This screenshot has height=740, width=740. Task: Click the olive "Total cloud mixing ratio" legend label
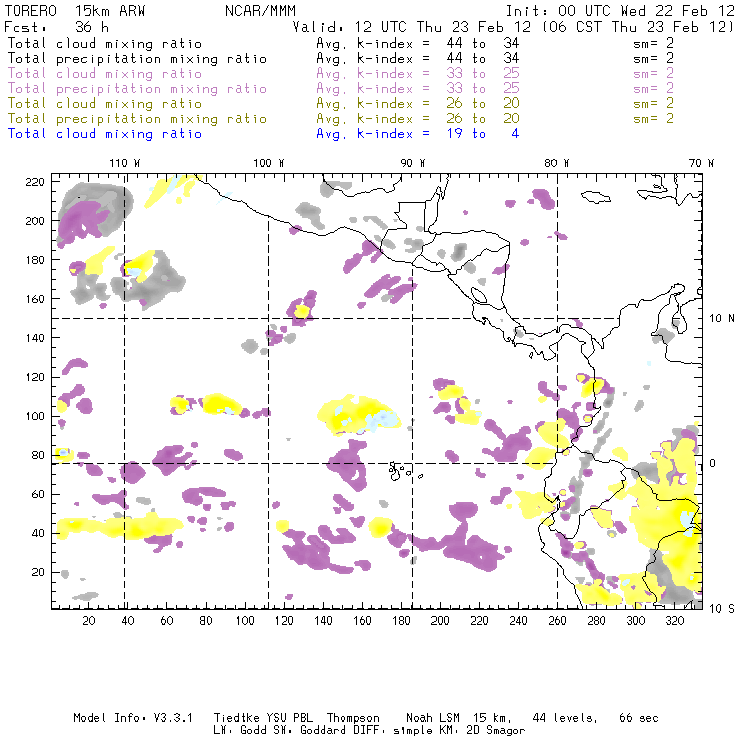click(x=105, y=104)
